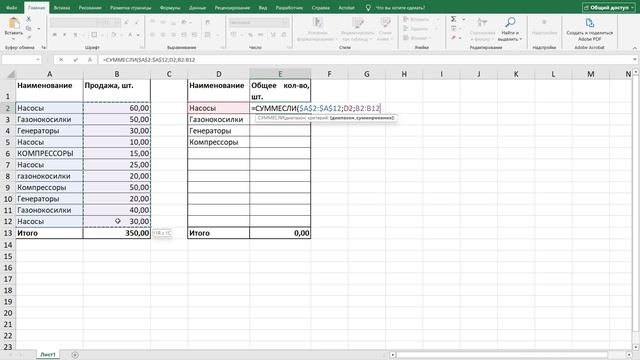Image resolution: width=640 pixels, height=360 pixels.
Task: Toggle Italic formatting button
Action: pos(64,35)
